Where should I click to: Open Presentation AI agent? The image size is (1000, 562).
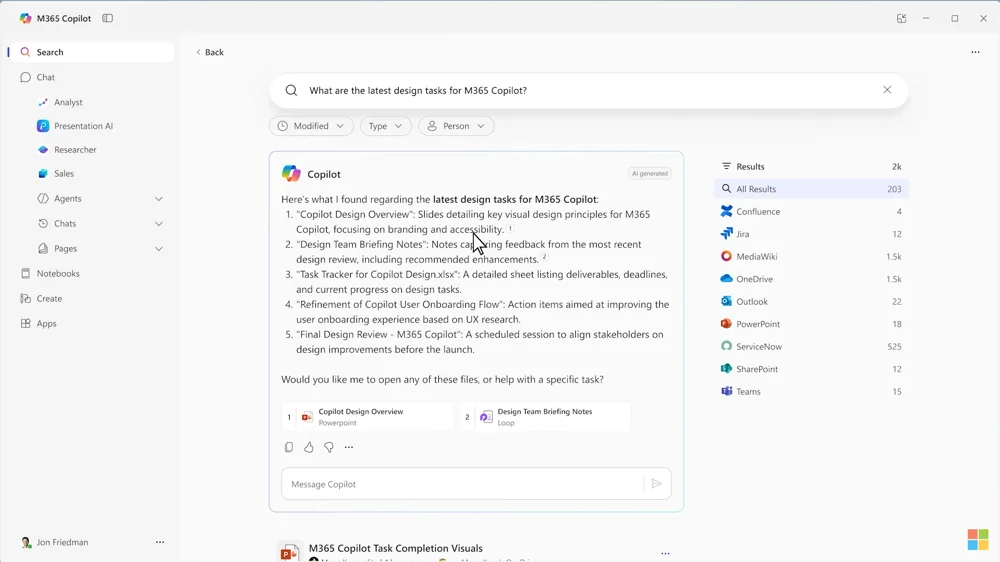(83, 126)
